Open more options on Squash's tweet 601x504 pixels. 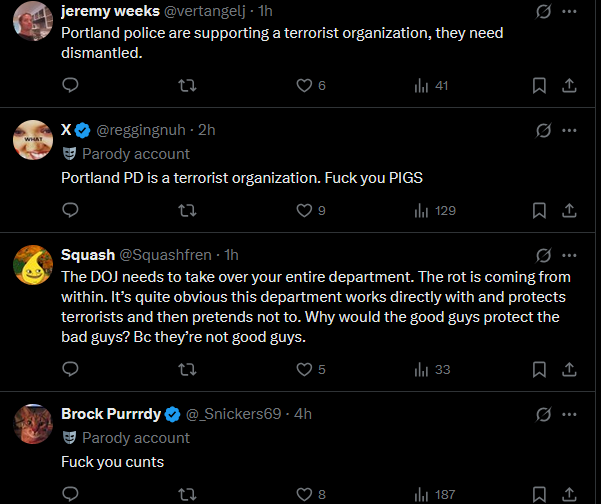[x=570, y=254]
